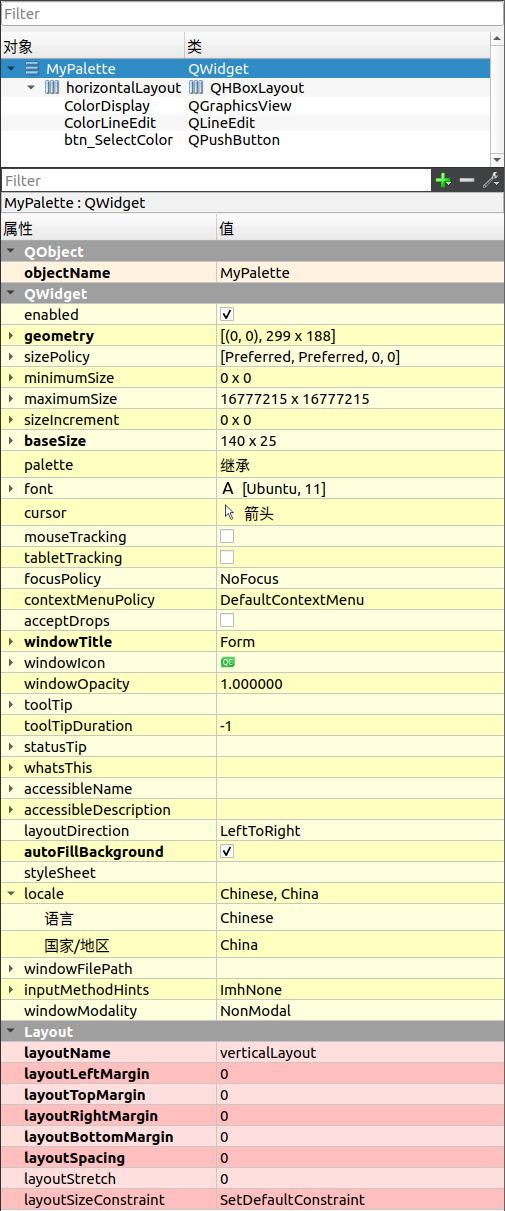Click the layoutSpacing property row

[252, 1157]
